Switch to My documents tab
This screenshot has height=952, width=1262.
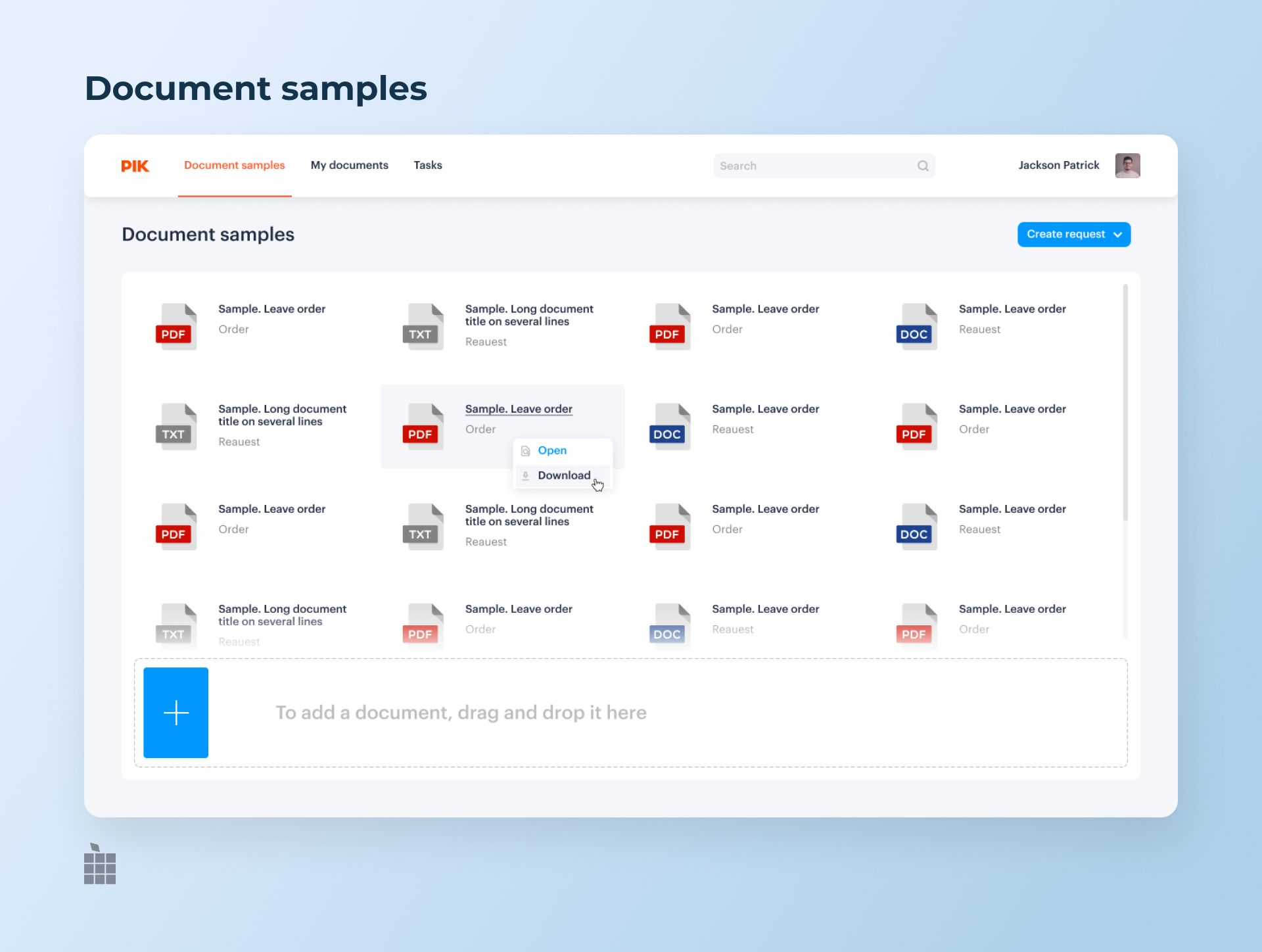(349, 165)
